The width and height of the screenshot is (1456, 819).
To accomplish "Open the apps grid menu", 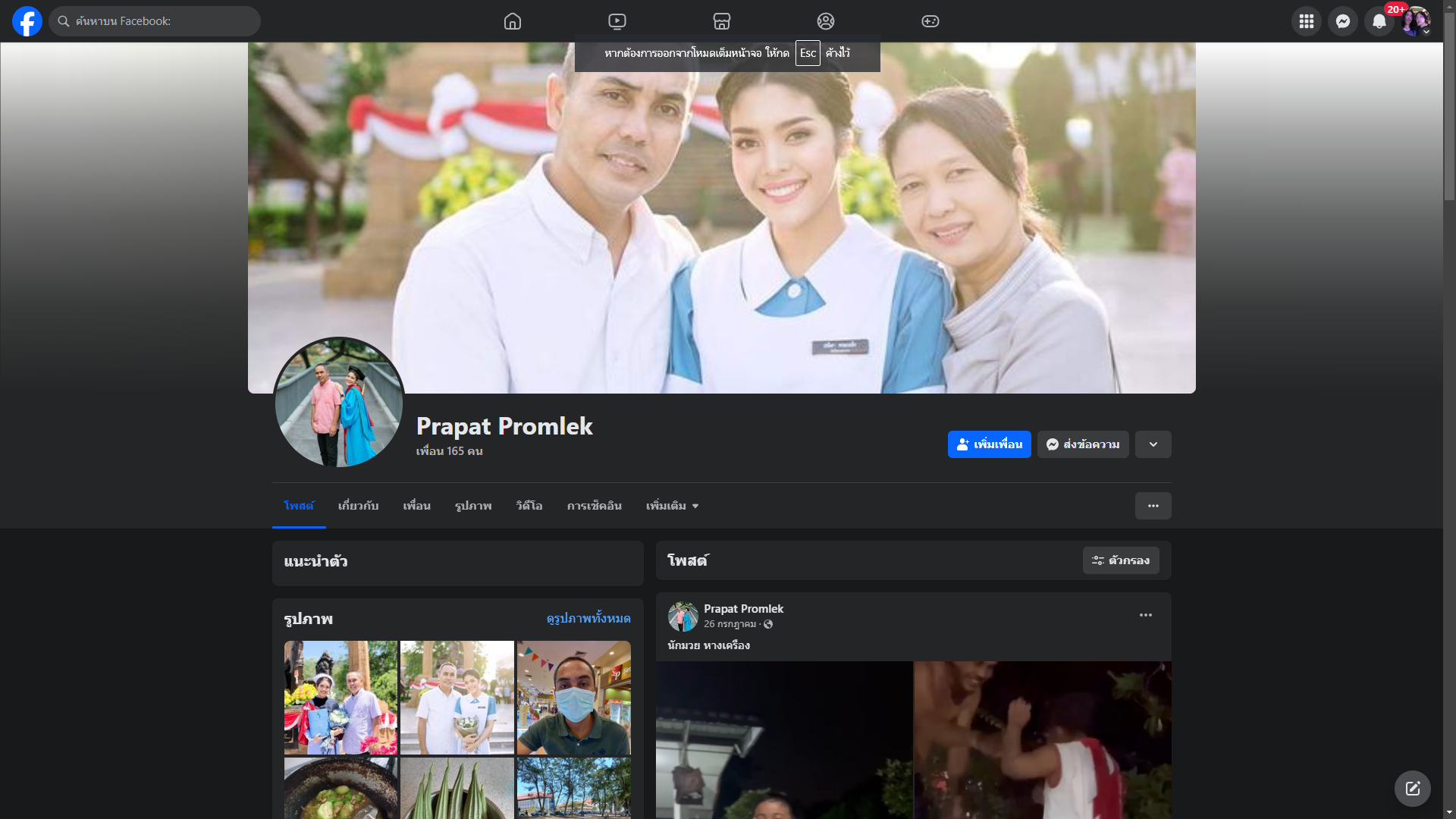I will [1306, 21].
